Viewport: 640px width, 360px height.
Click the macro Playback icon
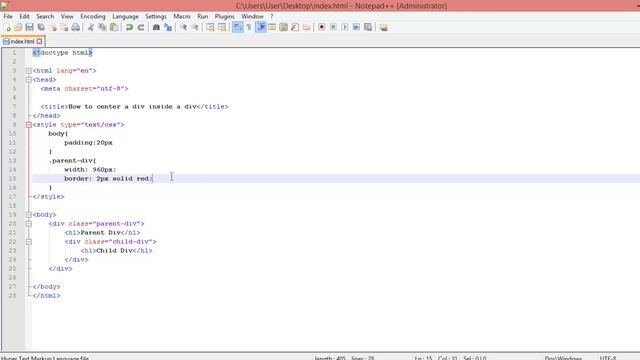(344, 27)
